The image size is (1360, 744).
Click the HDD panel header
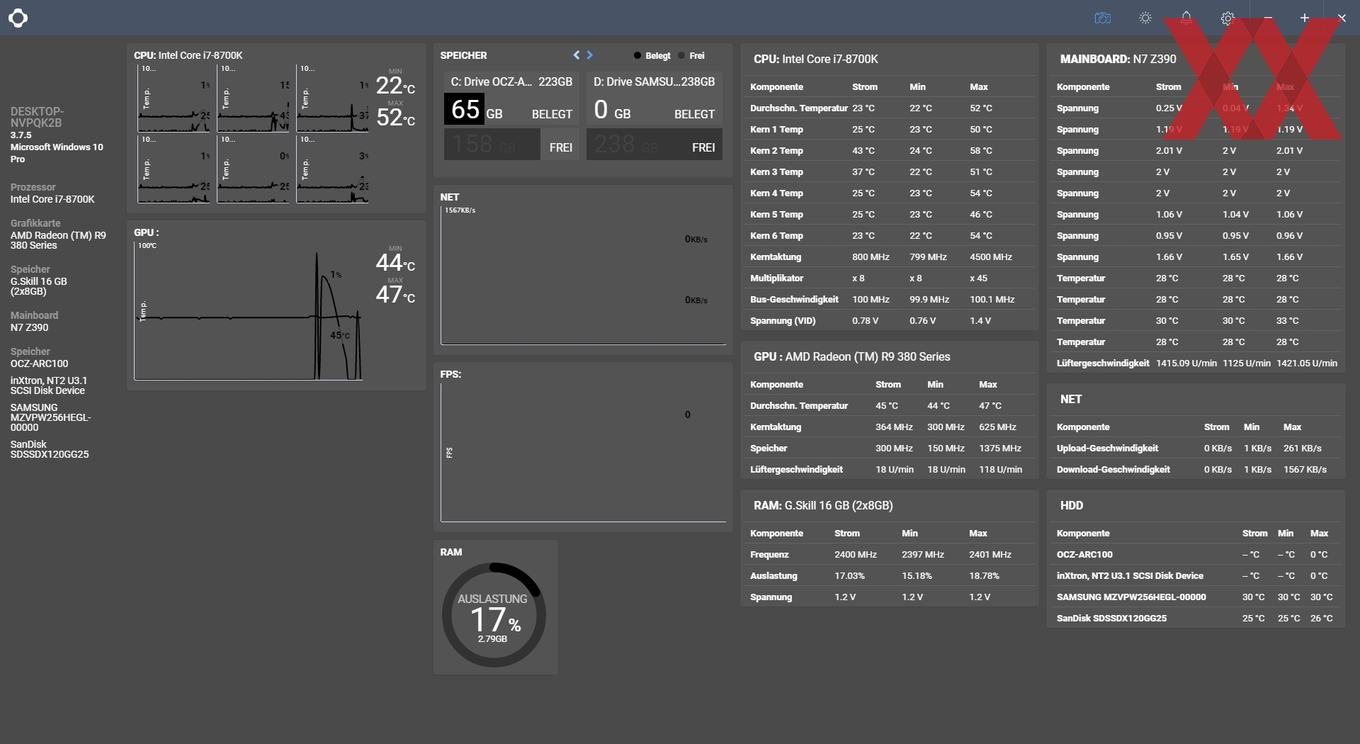[x=1071, y=506]
